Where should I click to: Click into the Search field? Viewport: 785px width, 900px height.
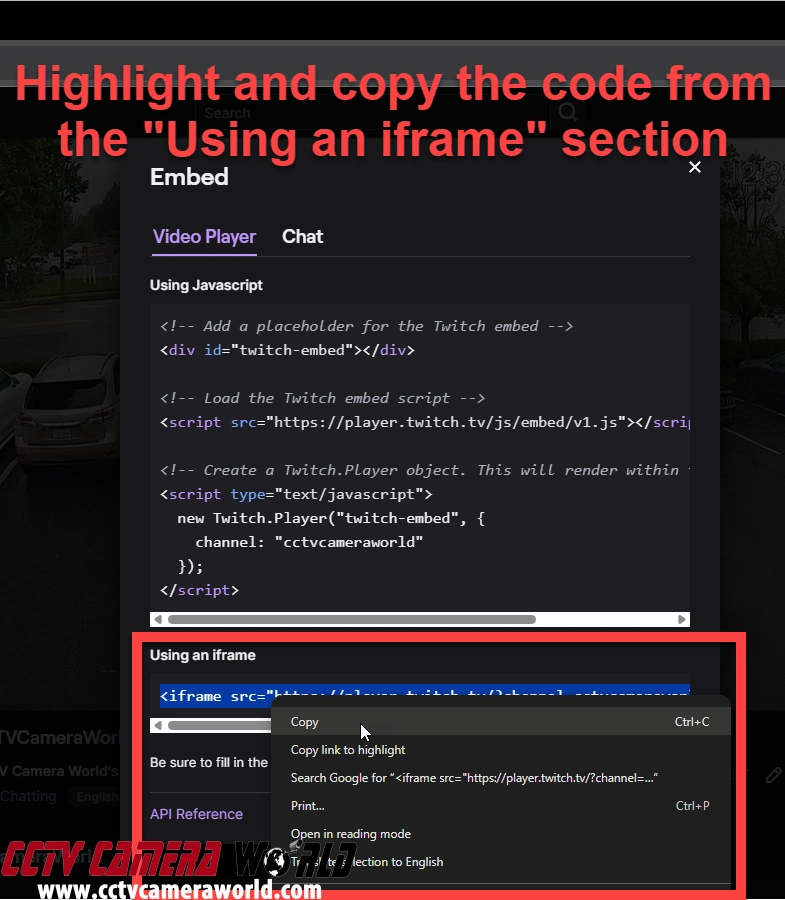click(370, 113)
